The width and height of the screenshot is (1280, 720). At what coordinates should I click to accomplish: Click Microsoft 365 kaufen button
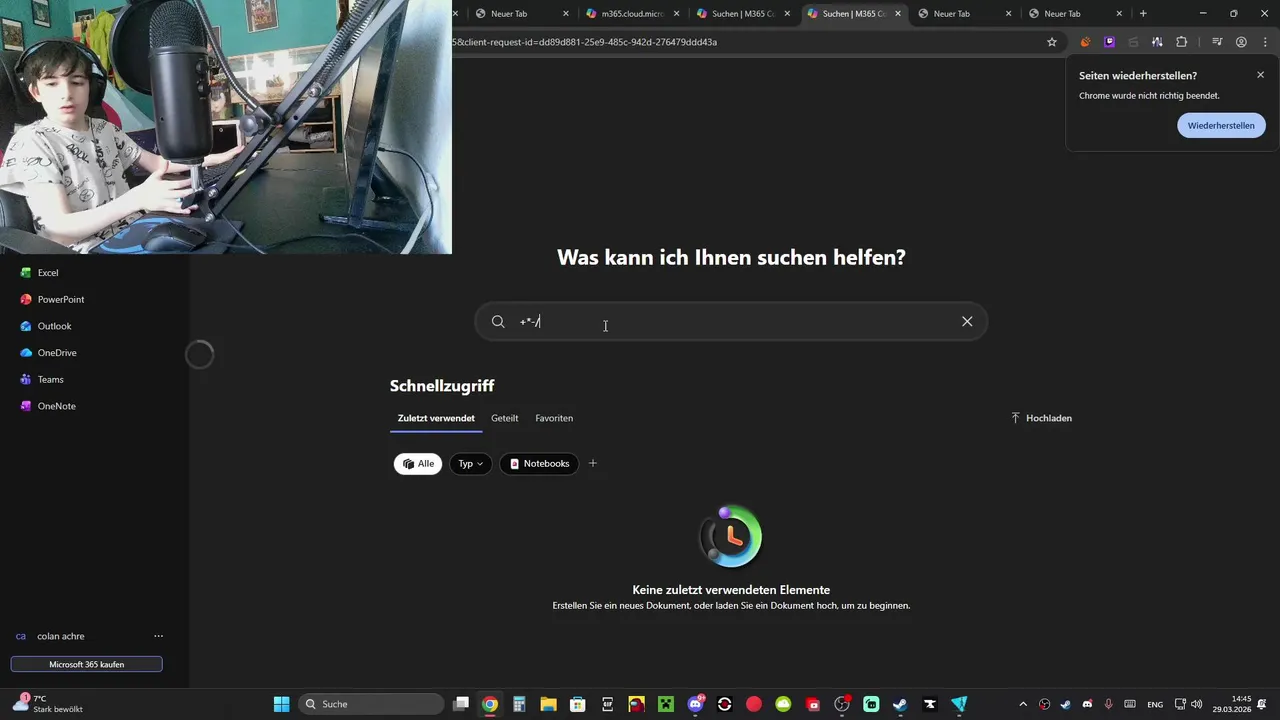coord(86,664)
